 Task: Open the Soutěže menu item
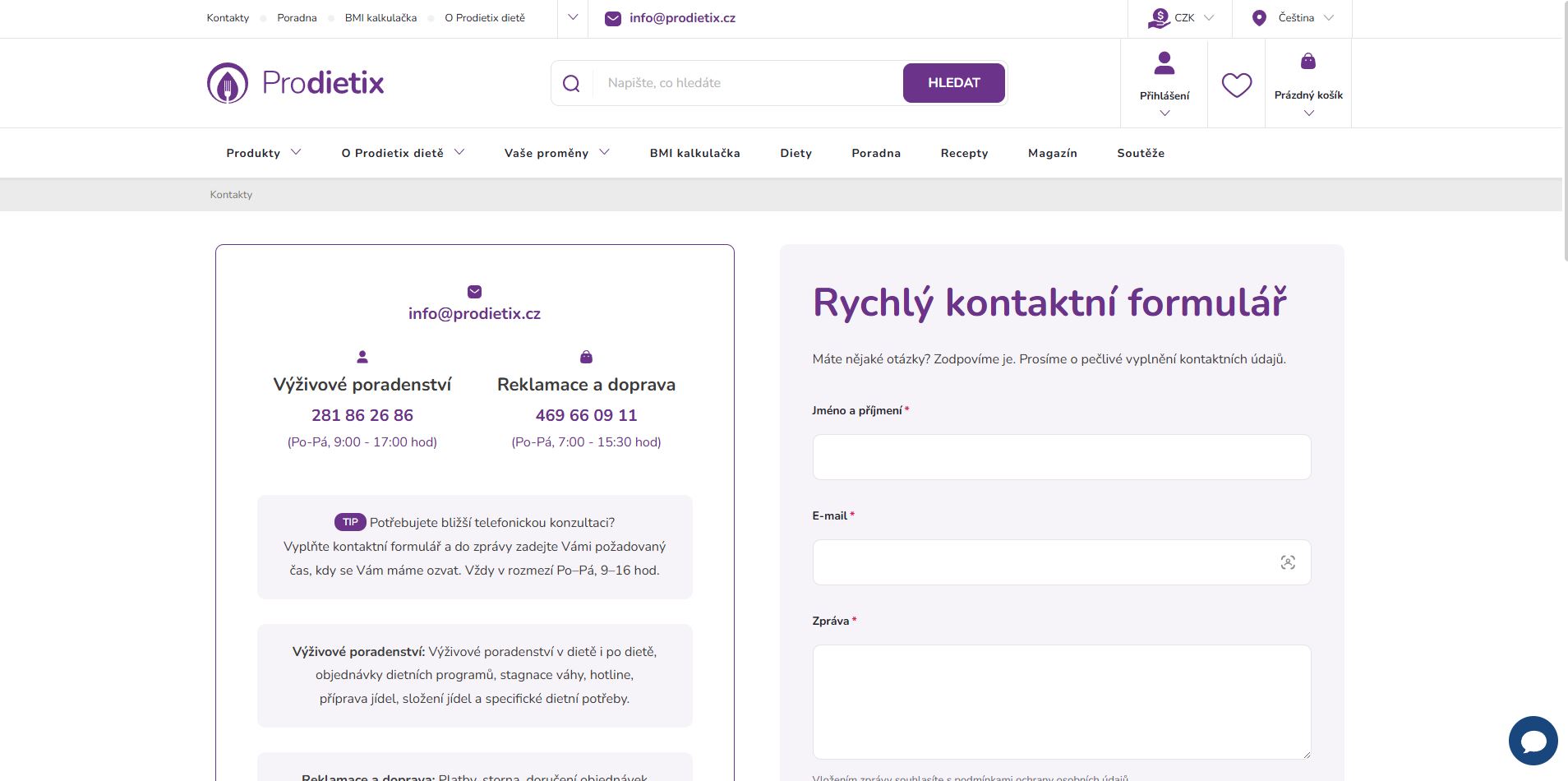pos(1141,153)
